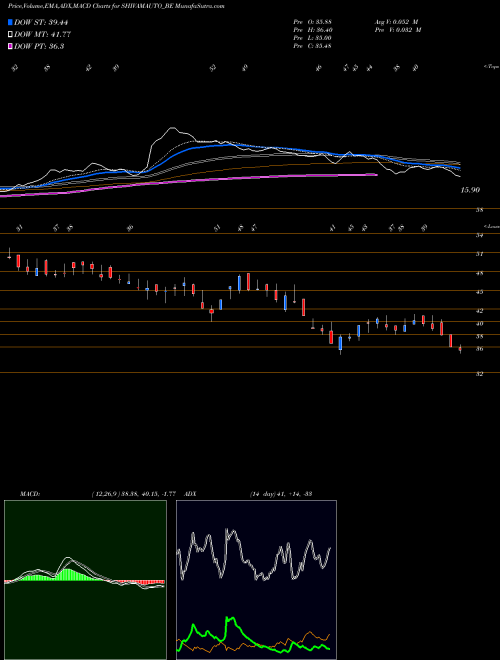Select the DOW MT: 41.77 legend label

pyautogui.click(x=42, y=35)
